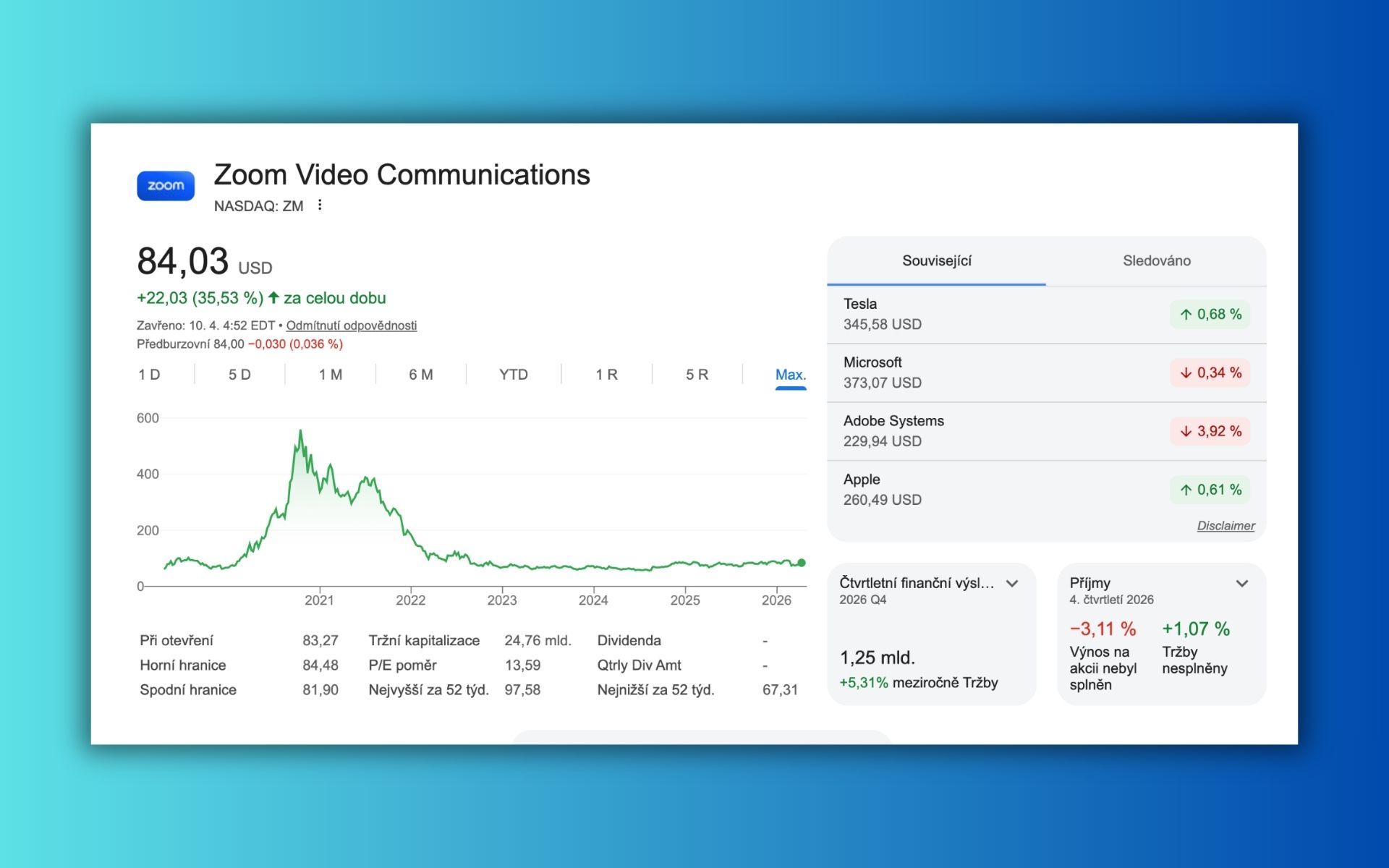Select the Související tab
This screenshot has height=868, width=1389.
pos(936,261)
